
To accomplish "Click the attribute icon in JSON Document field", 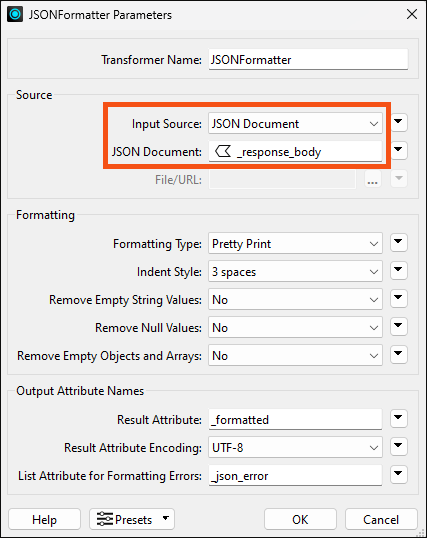I will (x=223, y=151).
